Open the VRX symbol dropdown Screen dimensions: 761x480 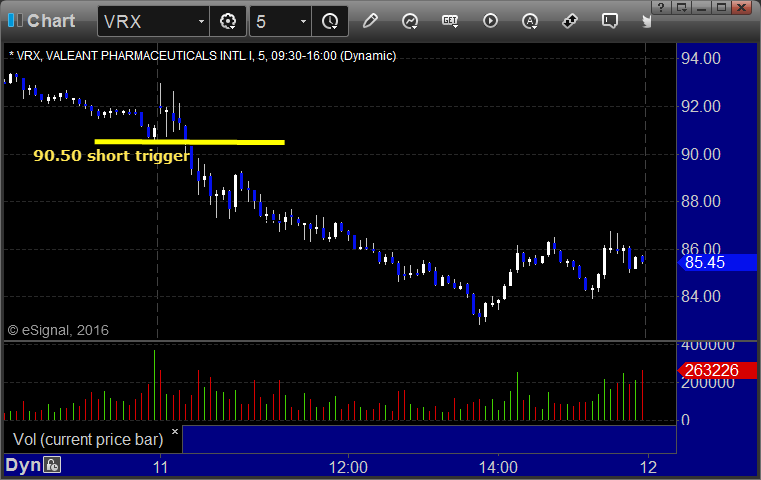[201, 22]
